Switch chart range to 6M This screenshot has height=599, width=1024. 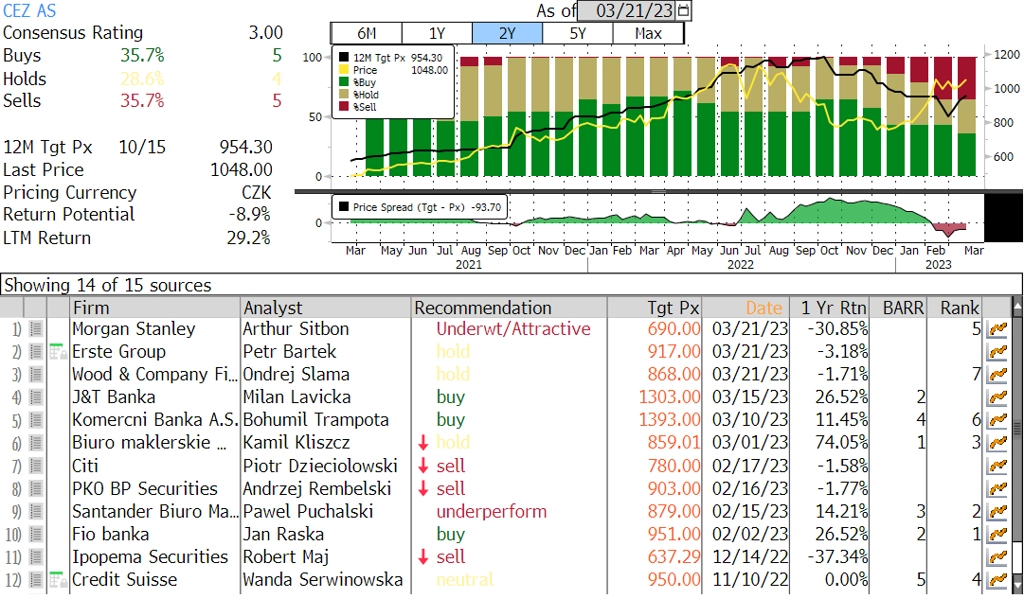(366, 33)
